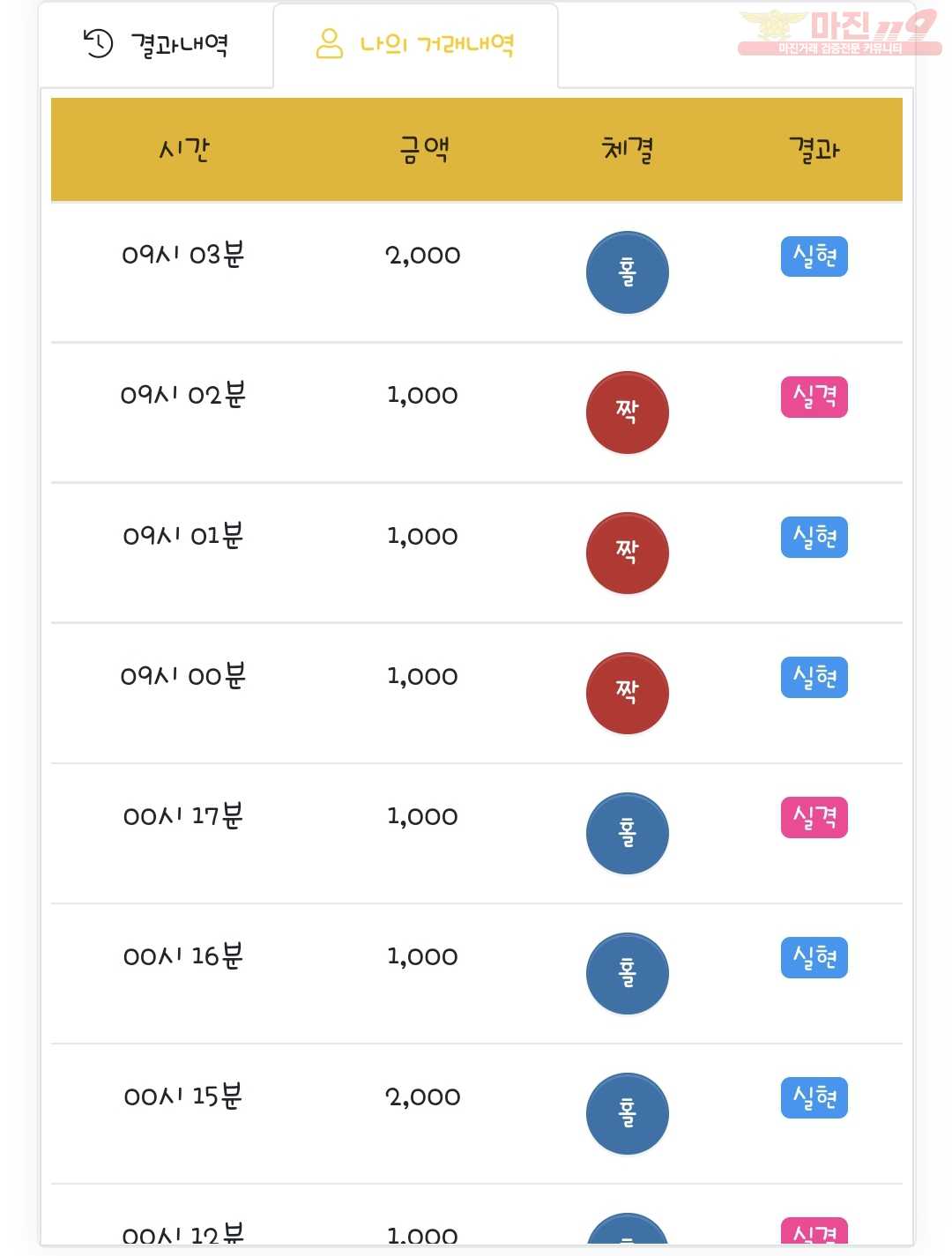Click the 2,000 amount at 00시 15분
The width and height of the screenshot is (952, 1256).
click(423, 1097)
